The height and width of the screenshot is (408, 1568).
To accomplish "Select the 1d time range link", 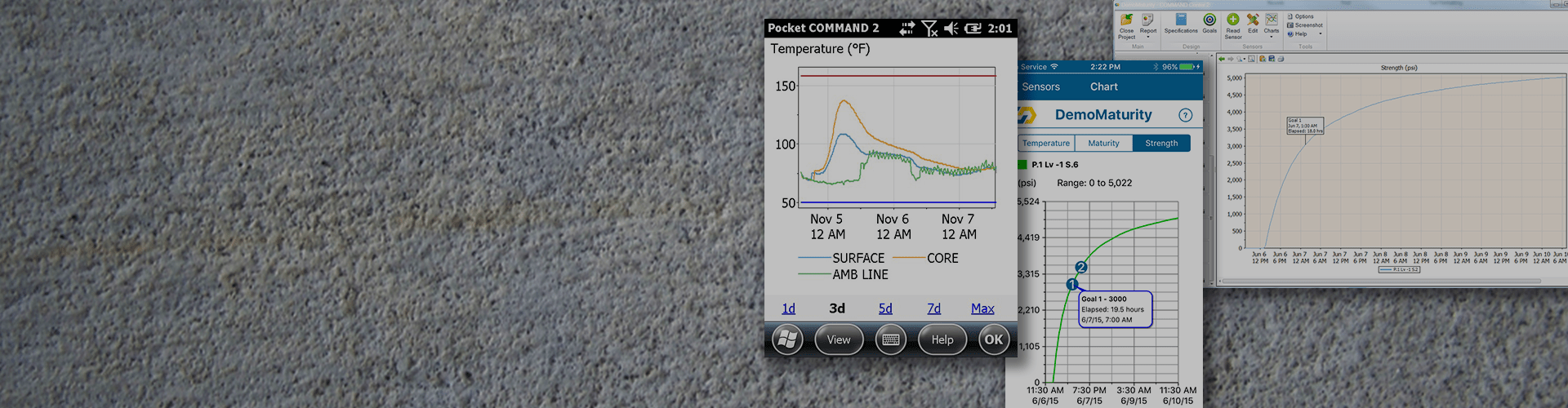I will click(788, 308).
